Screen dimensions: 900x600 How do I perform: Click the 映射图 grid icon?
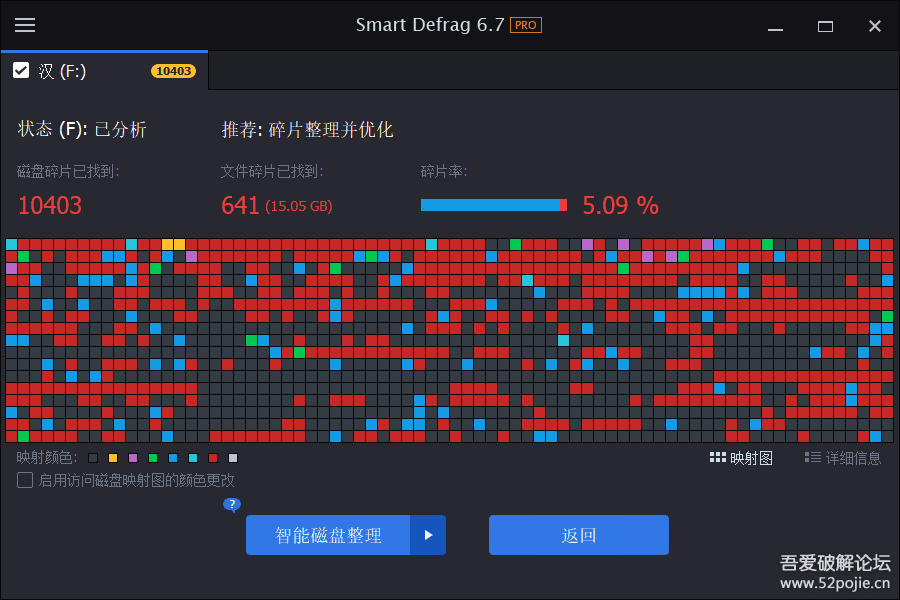tap(717, 458)
